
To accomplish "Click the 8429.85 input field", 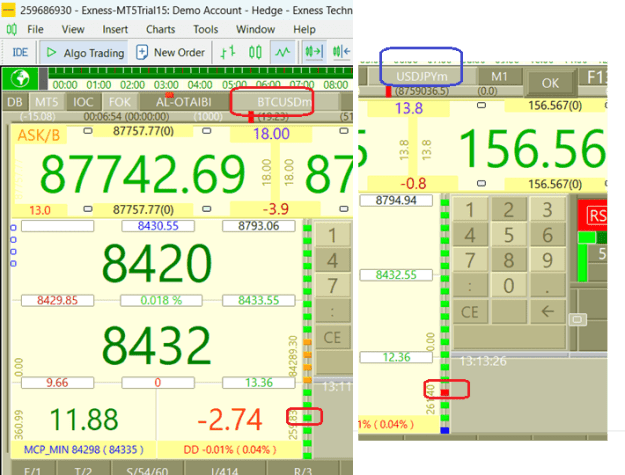I will click(57, 300).
